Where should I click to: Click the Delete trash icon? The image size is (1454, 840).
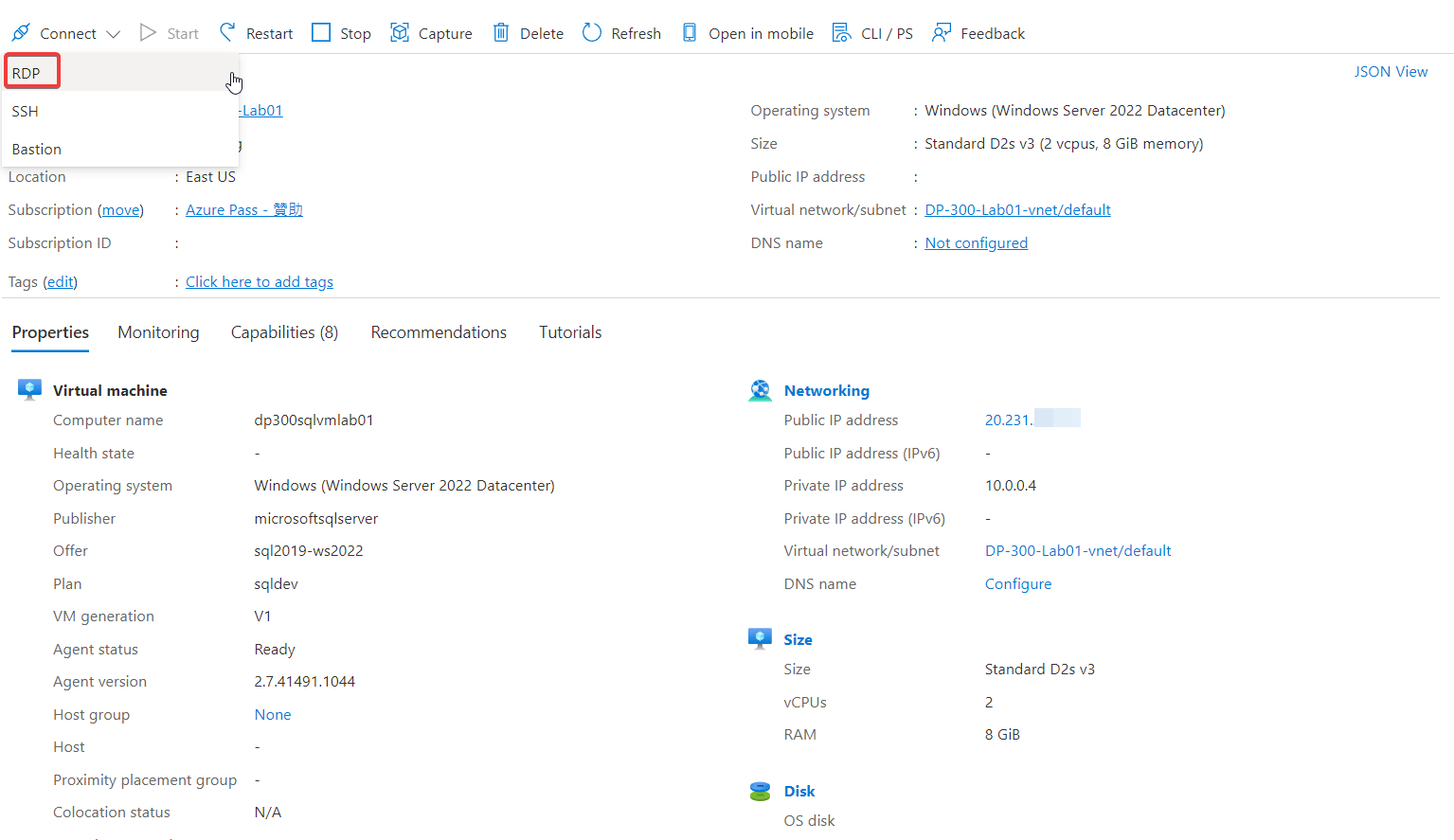(x=501, y=33)
